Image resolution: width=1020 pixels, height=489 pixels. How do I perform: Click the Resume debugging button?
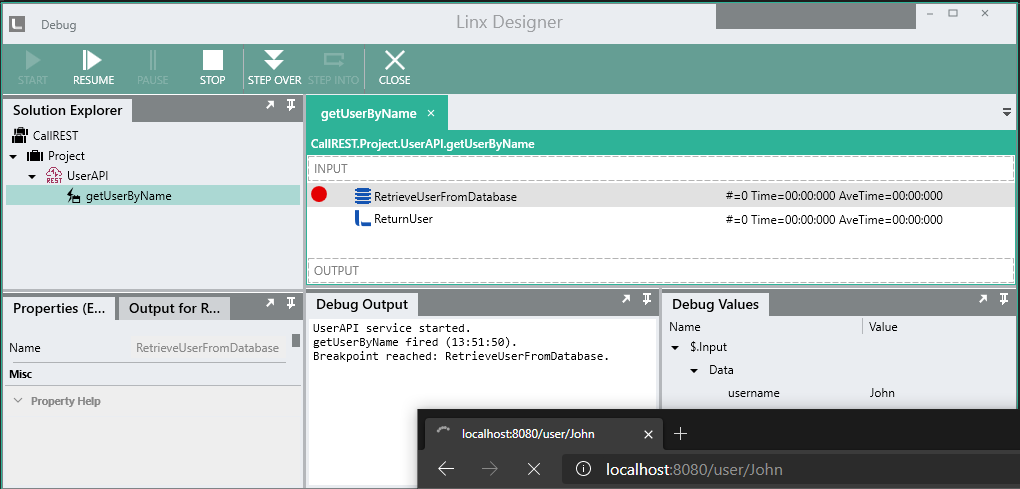93,68
